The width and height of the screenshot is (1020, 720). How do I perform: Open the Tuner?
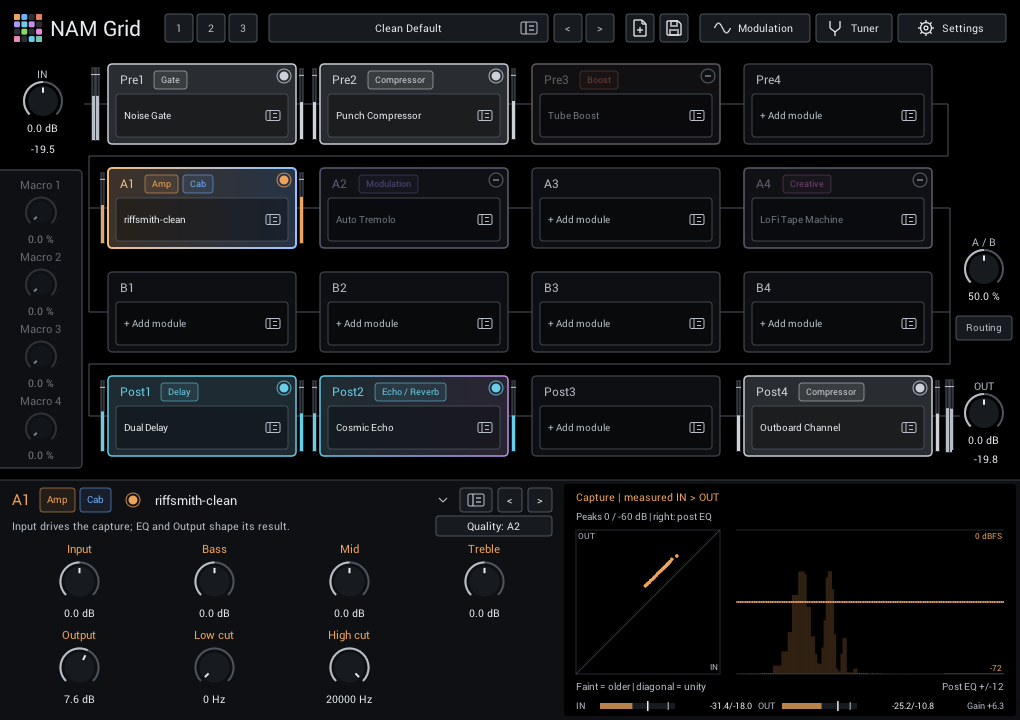(x=853, y=28)
